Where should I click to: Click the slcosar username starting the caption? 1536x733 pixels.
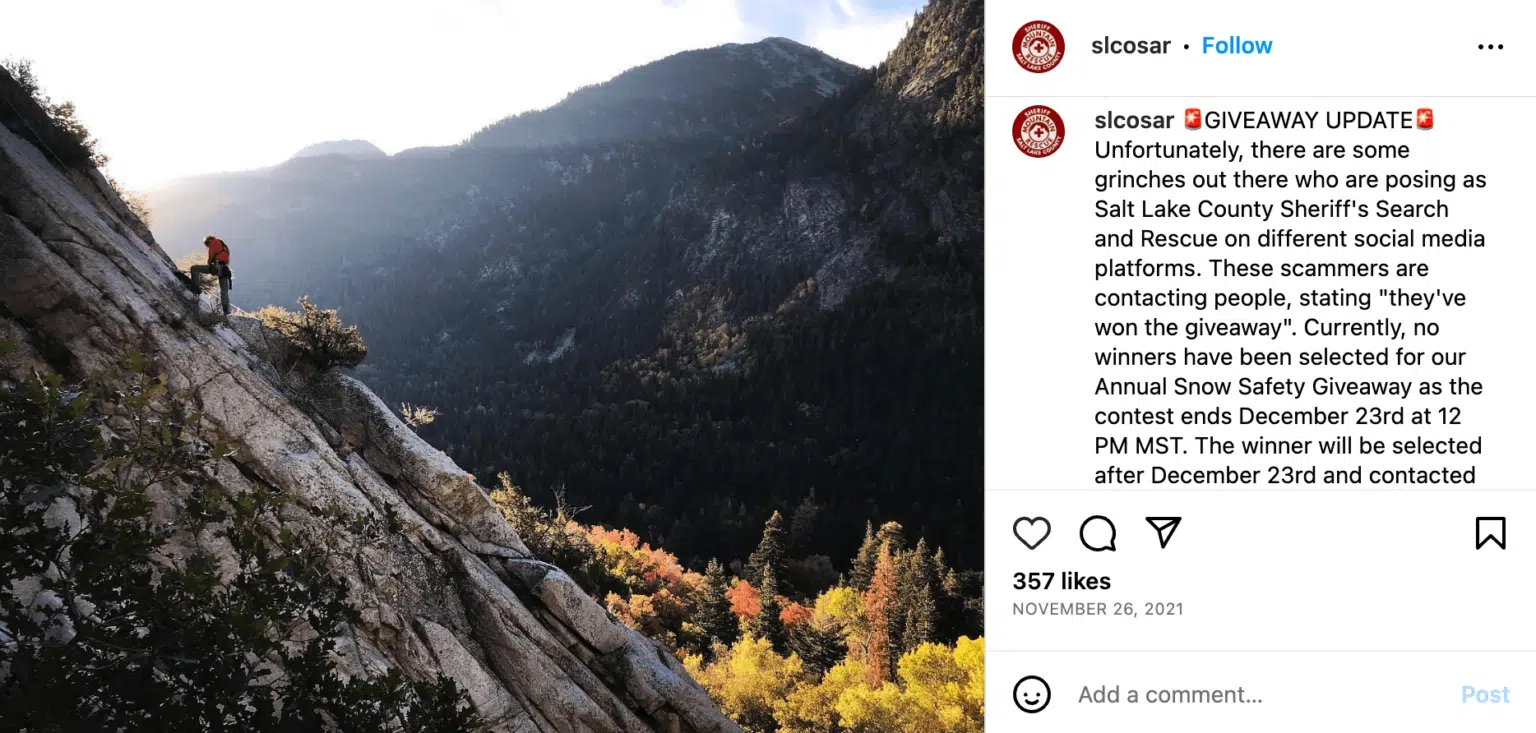tap(1134, 120)
